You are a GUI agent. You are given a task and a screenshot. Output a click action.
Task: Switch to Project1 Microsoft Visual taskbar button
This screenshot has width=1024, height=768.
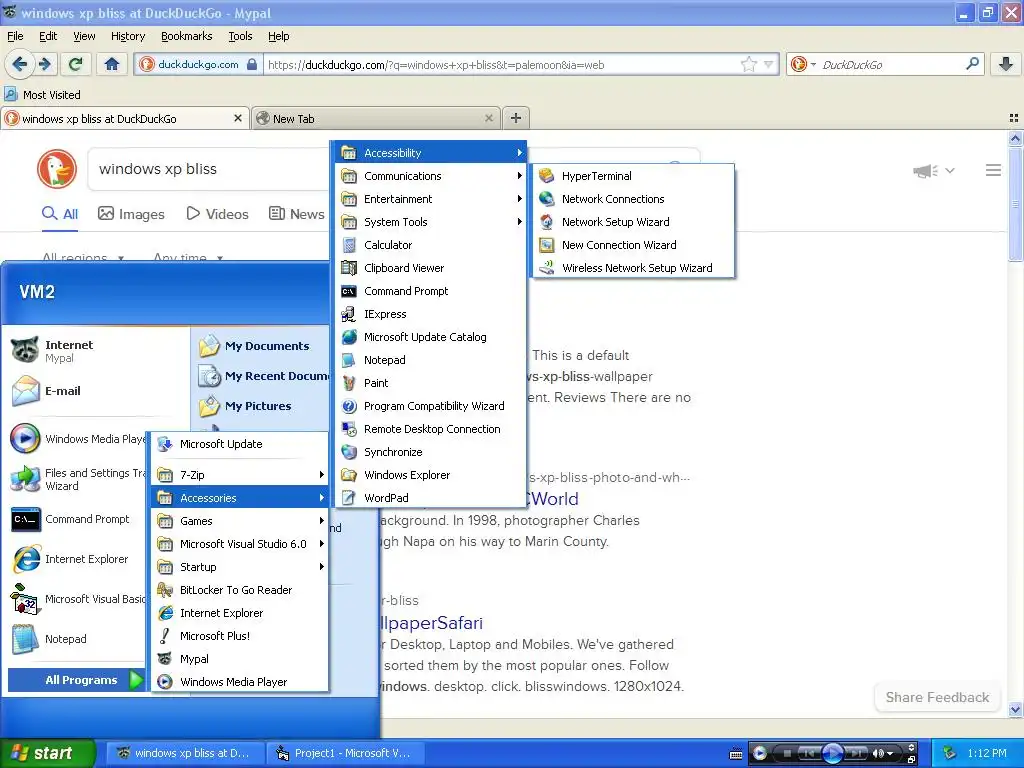346,753
